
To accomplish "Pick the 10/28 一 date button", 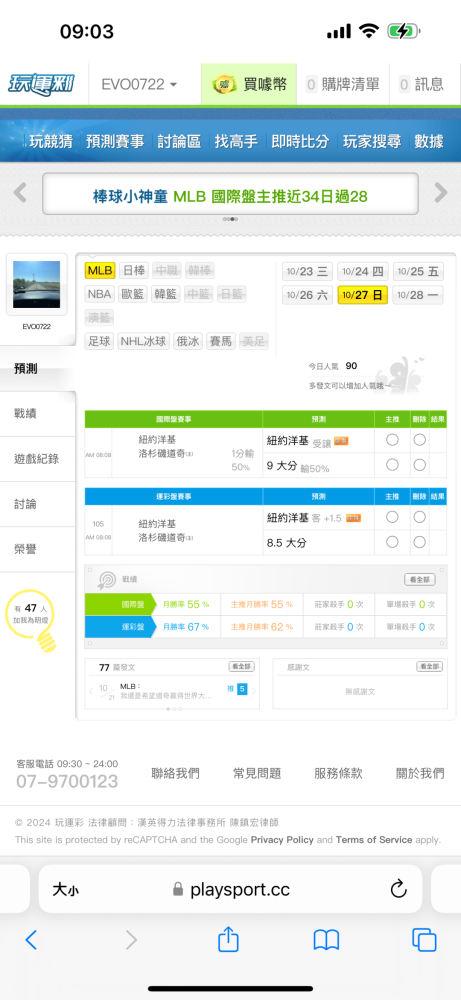I will 418,295.
